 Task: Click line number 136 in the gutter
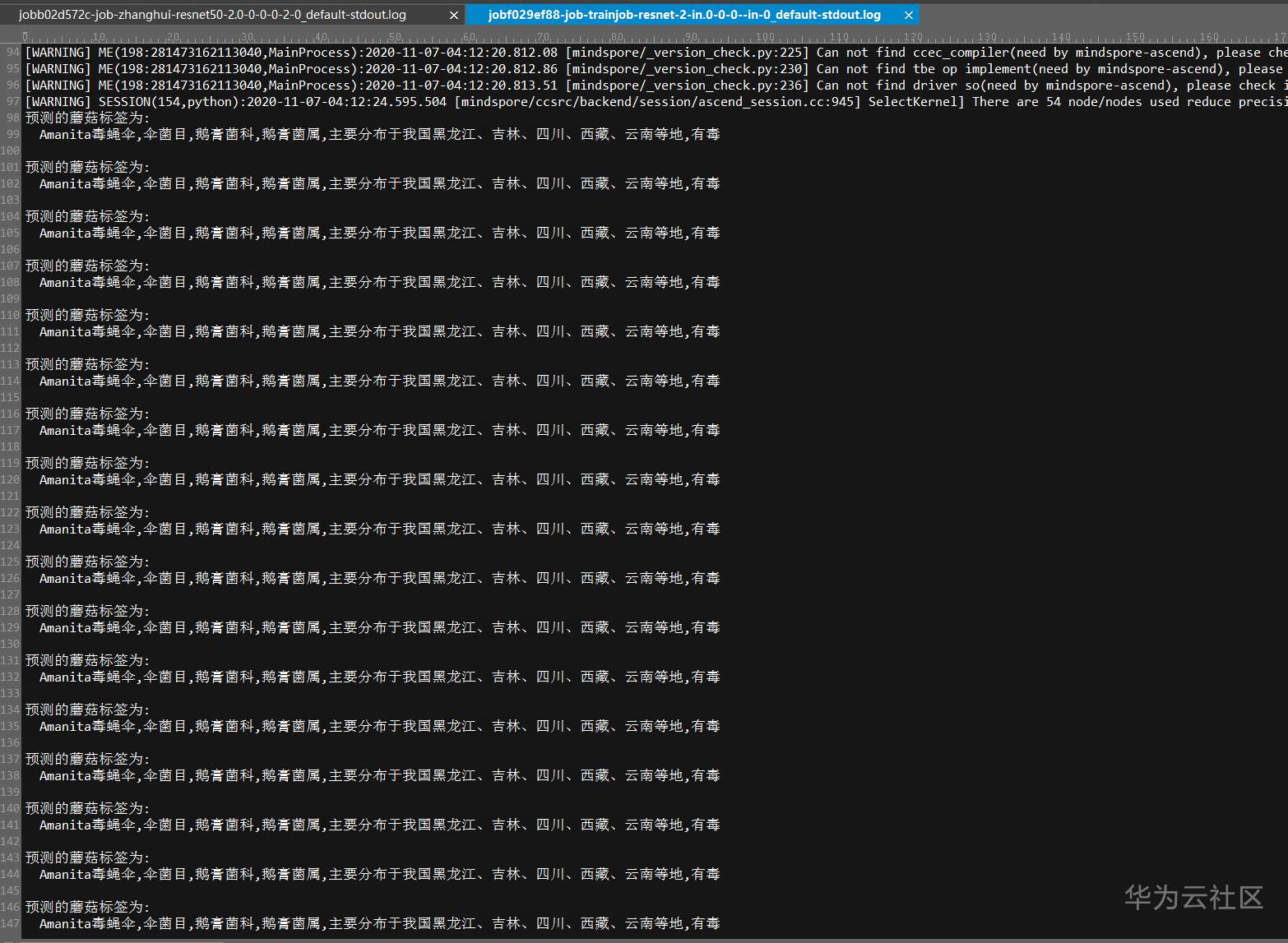10,743
